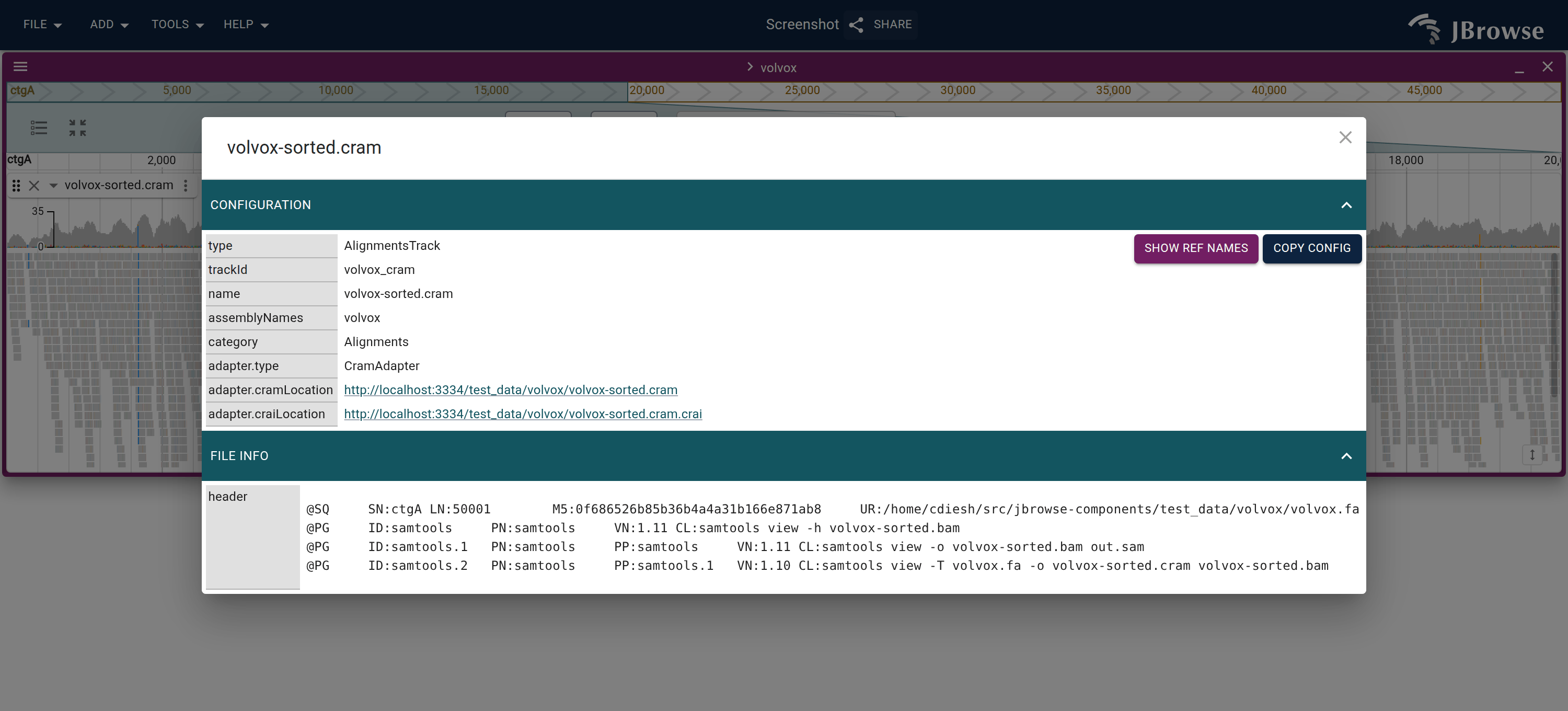Click the volvox_cram trackId value
This screenshot has width=1568, height=711.
point(378,270)
